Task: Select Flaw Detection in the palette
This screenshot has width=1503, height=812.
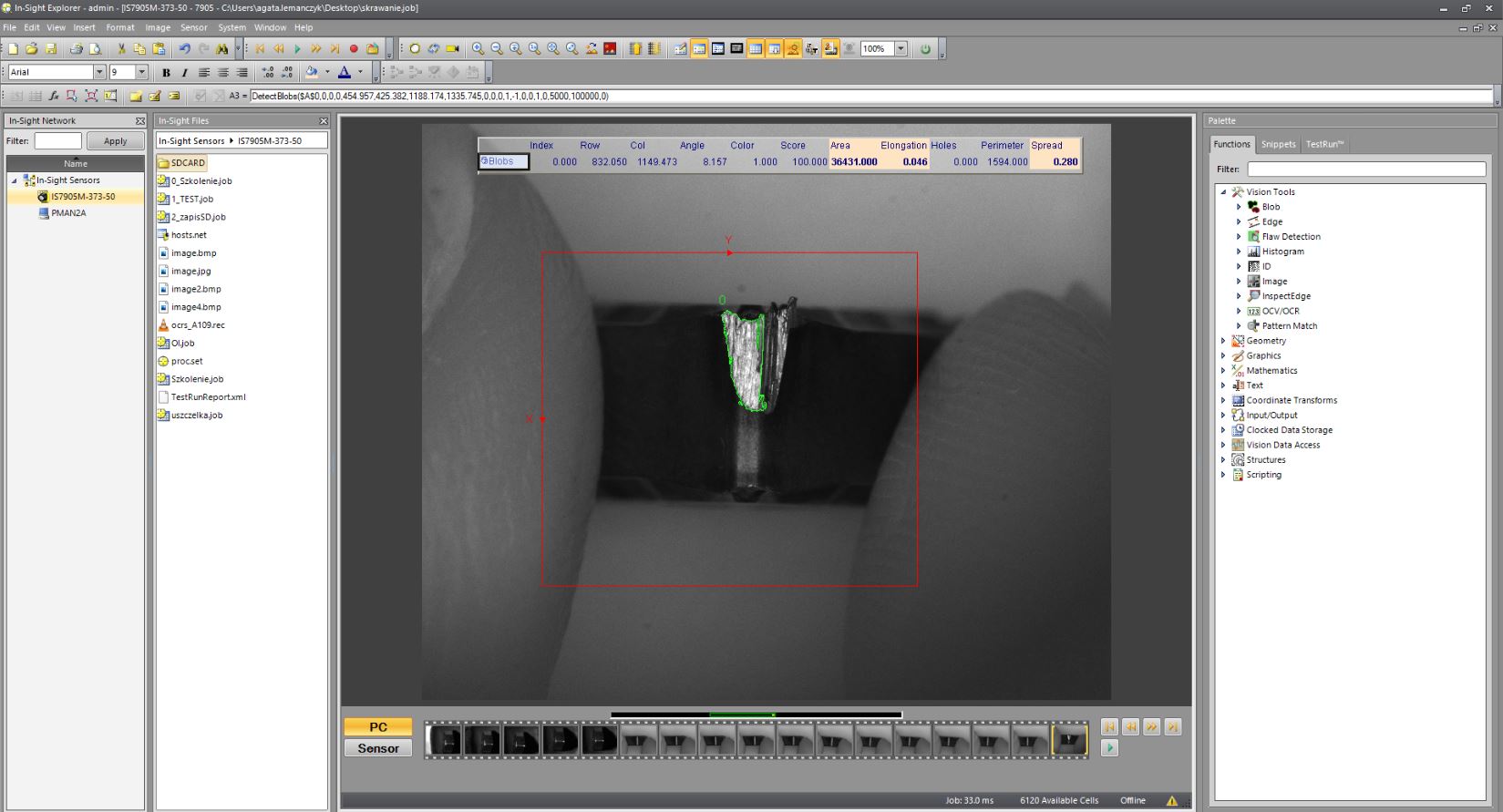Action: [1291, 237]
